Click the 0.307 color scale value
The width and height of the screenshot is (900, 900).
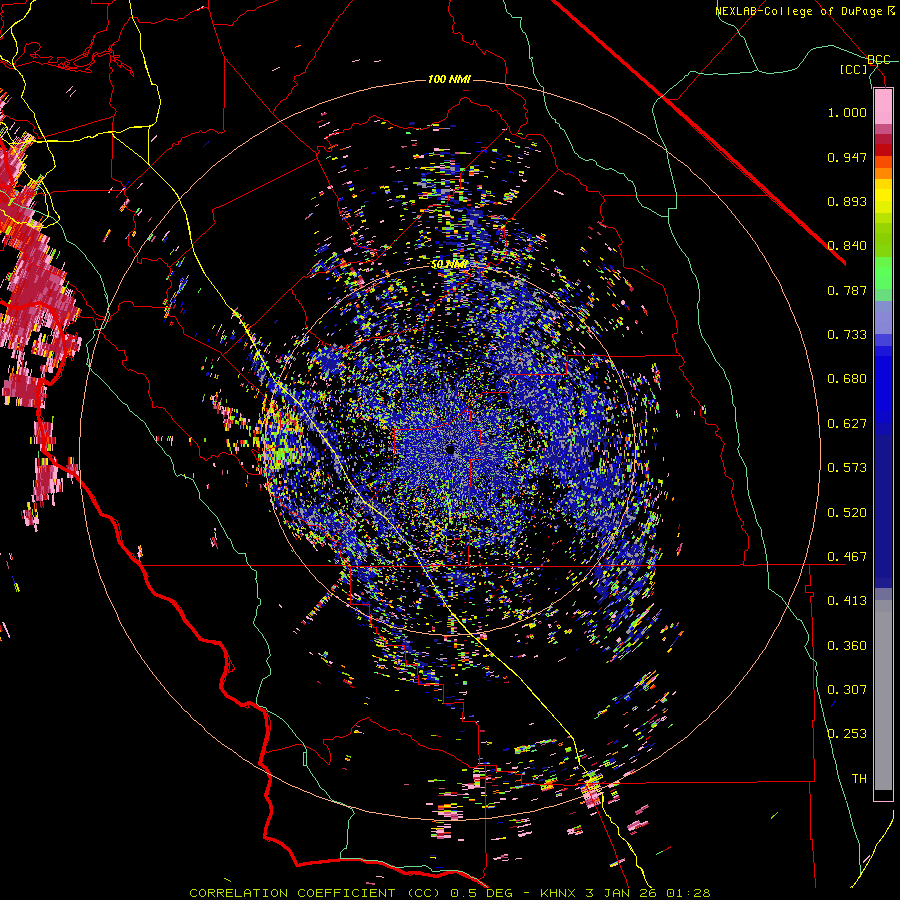(x=847, y=690)
